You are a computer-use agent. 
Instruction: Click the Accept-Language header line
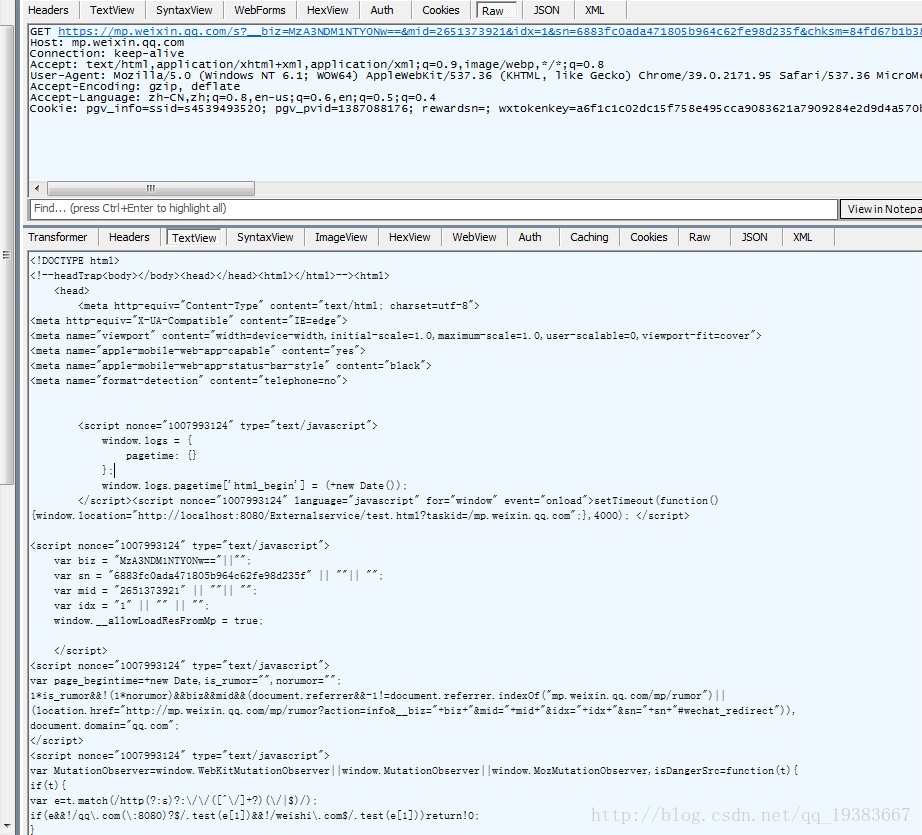(233, 98)
